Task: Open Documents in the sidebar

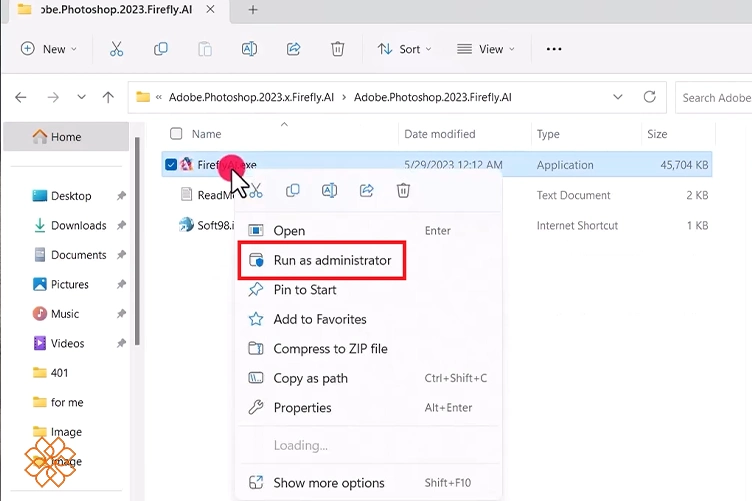Action: click(x=79, y=255)
